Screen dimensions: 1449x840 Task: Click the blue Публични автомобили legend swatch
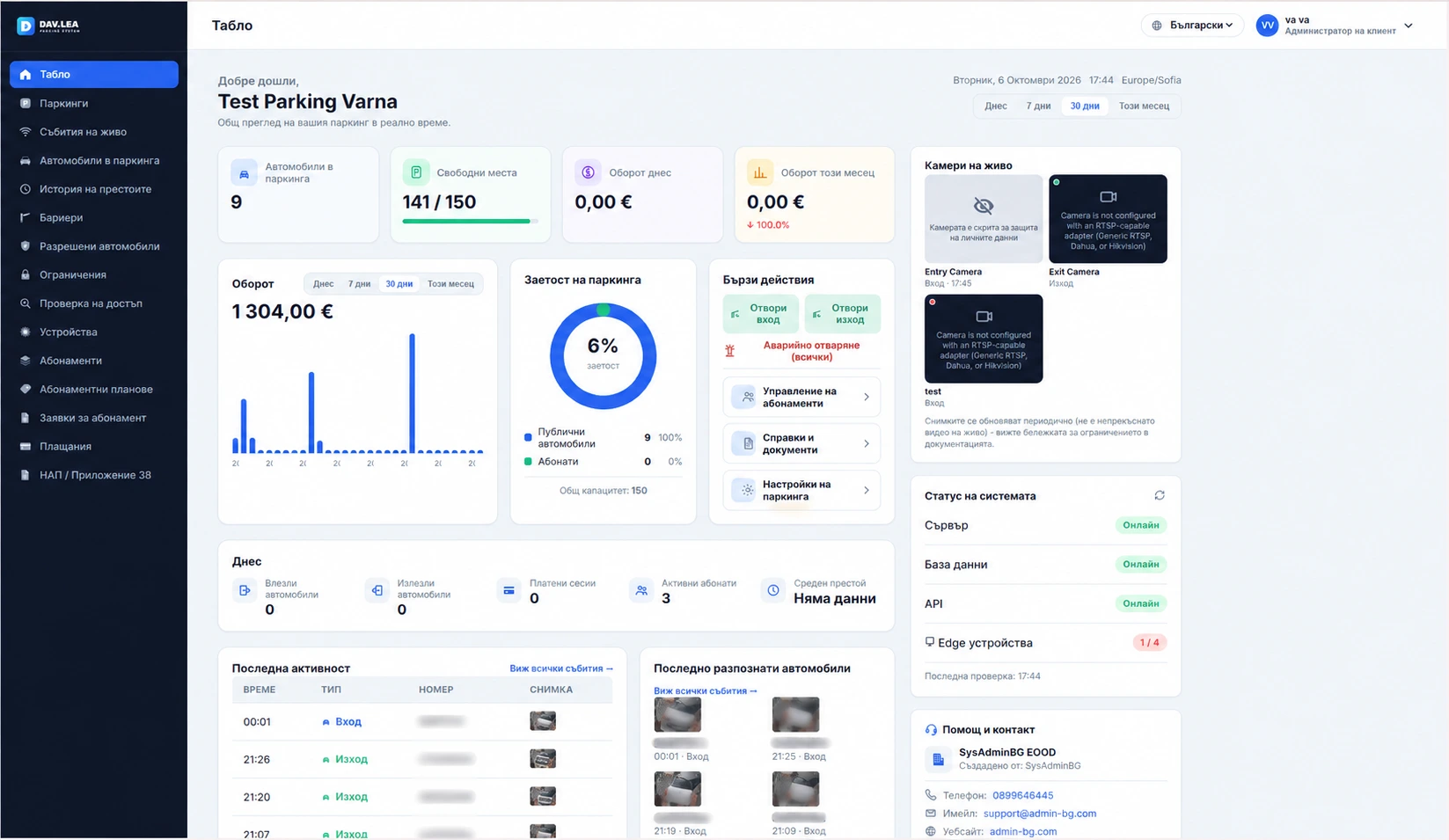click(528, 437)
